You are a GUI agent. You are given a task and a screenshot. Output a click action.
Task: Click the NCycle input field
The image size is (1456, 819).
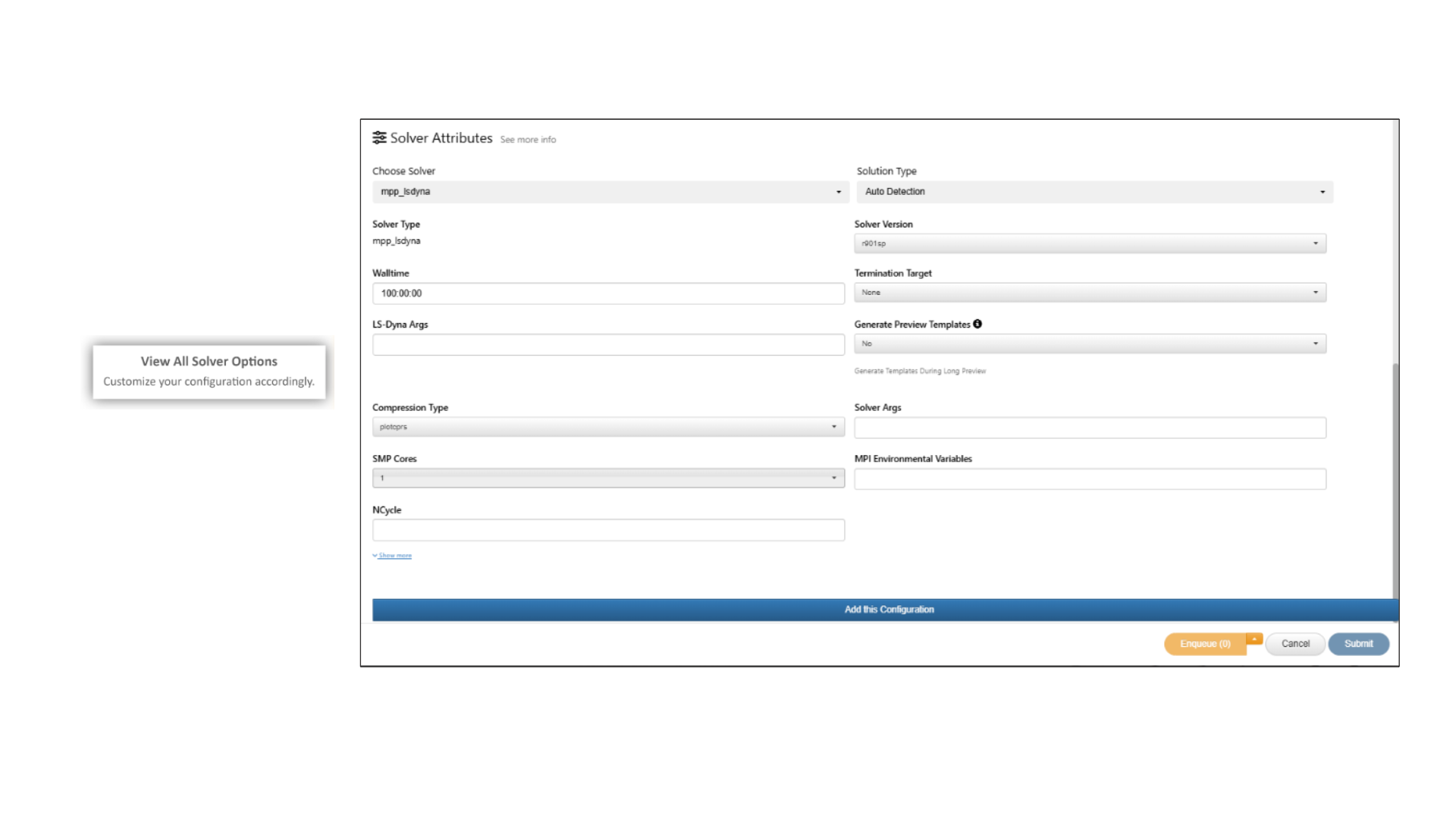pos(608,530)
